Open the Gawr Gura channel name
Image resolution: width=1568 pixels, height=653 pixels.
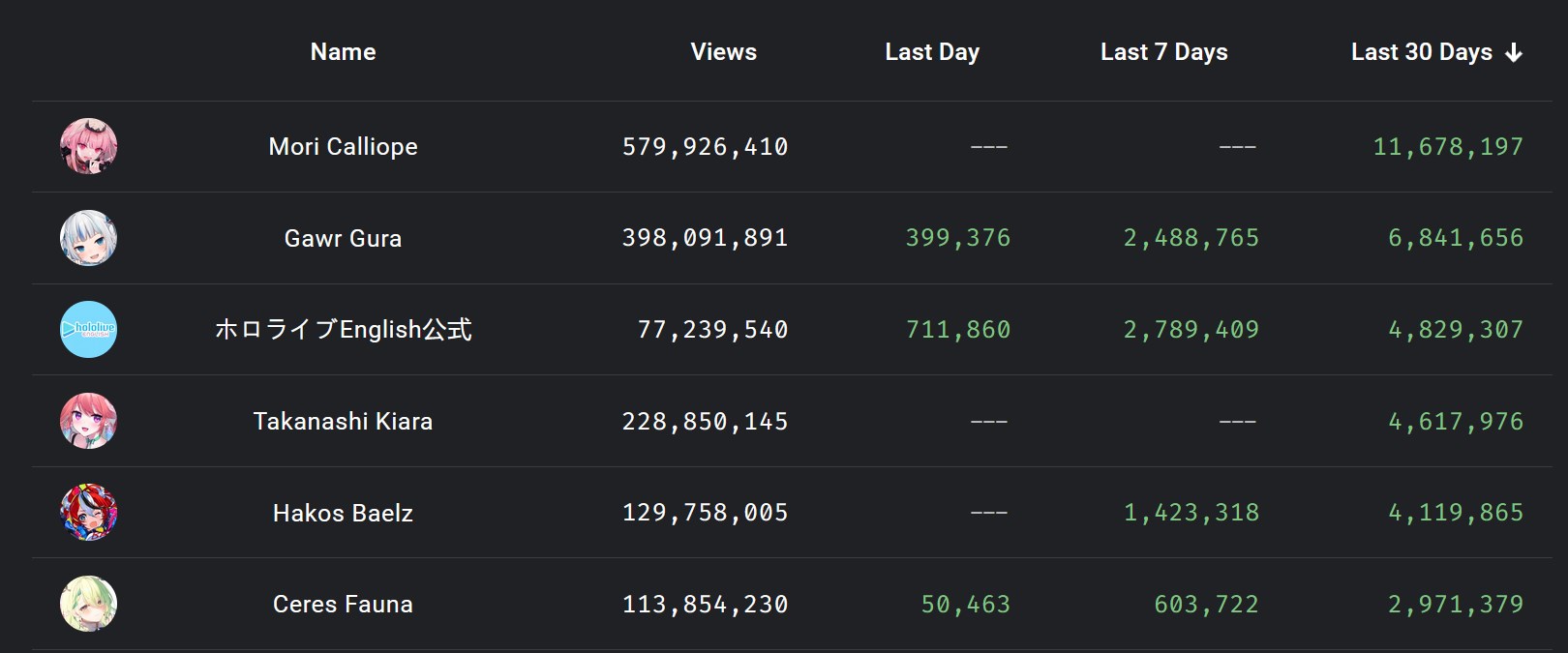(343, 238)
